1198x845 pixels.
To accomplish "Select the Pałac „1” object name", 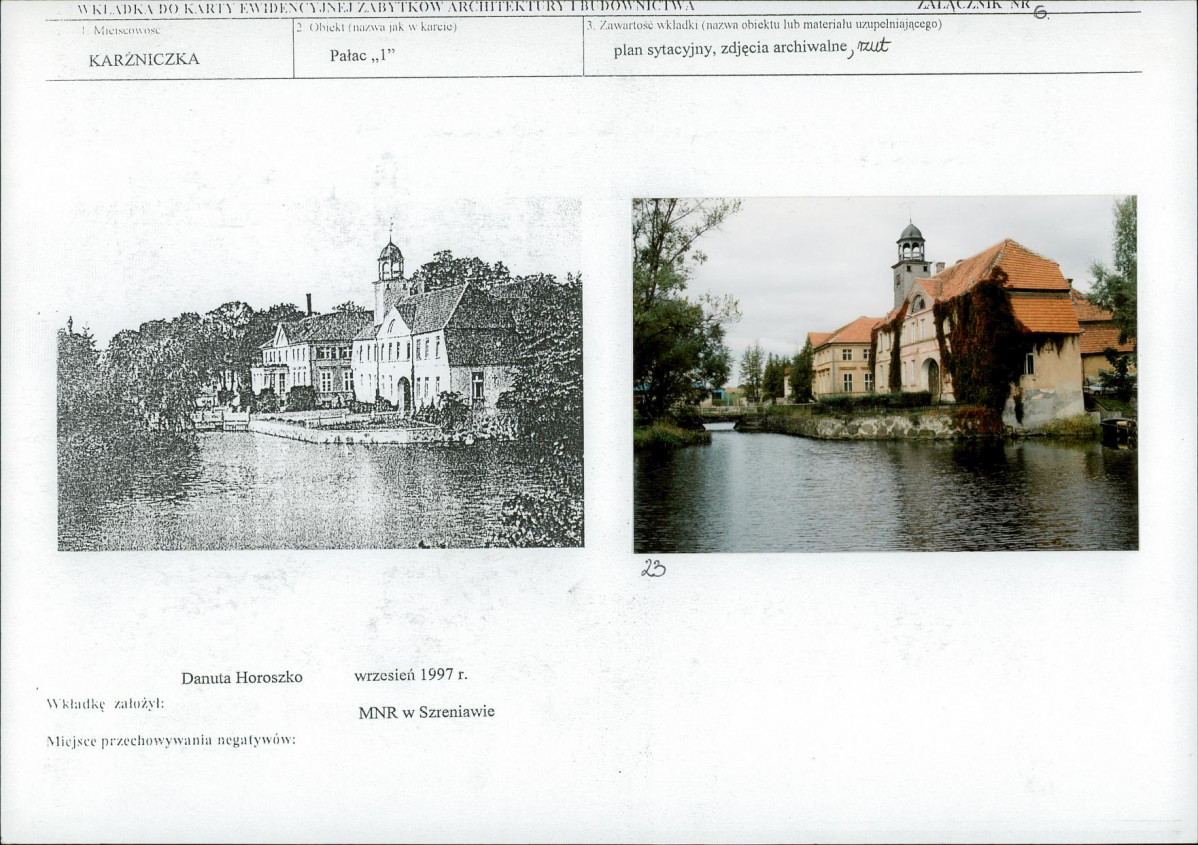I will (362, 56).
